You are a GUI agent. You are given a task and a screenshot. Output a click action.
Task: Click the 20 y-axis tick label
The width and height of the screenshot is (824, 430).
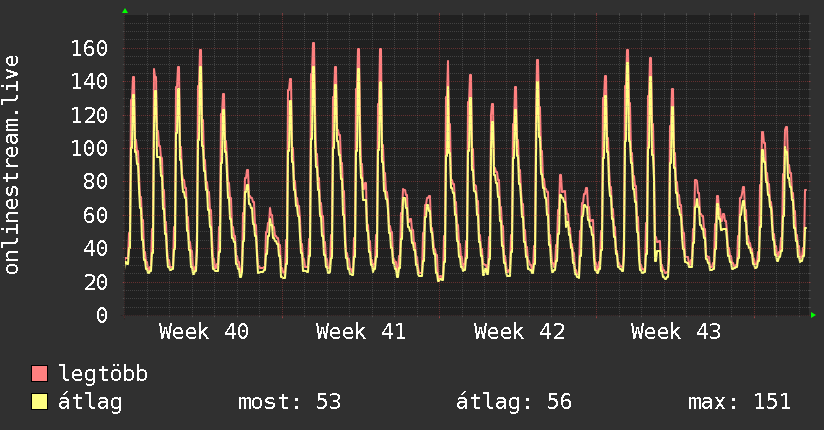[96, 282]
